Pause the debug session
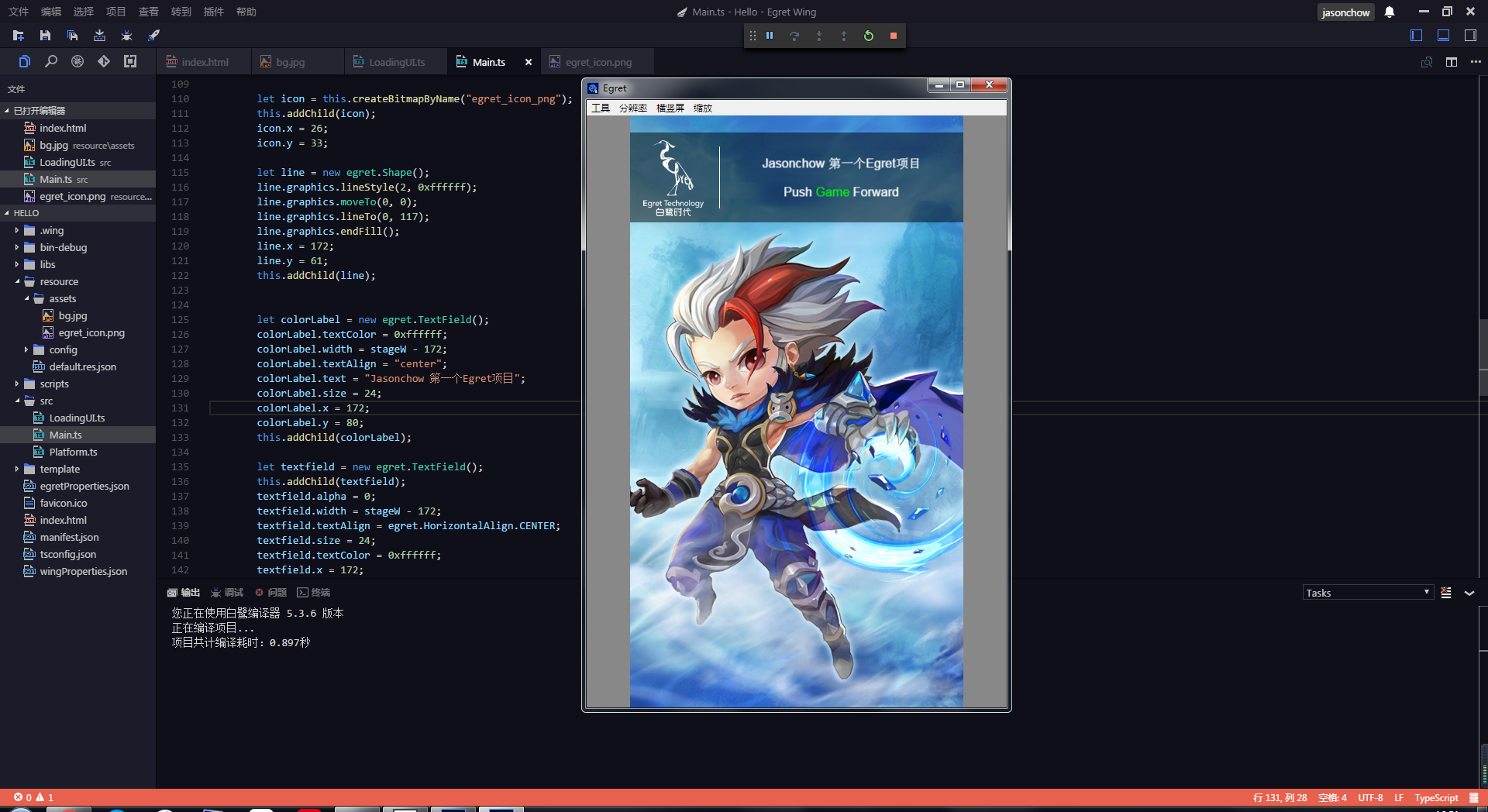1488x812 pixels. [x=770, y=36]
